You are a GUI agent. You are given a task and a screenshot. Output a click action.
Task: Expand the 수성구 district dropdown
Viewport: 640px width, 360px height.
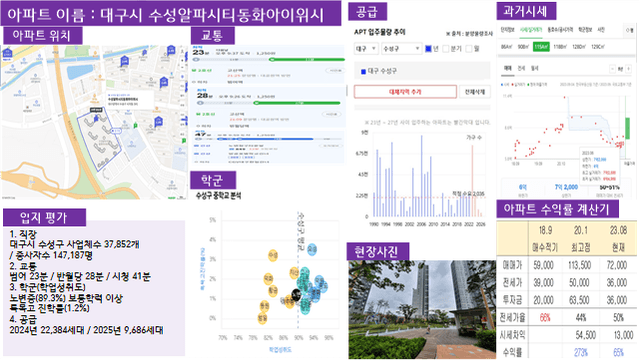401,49
